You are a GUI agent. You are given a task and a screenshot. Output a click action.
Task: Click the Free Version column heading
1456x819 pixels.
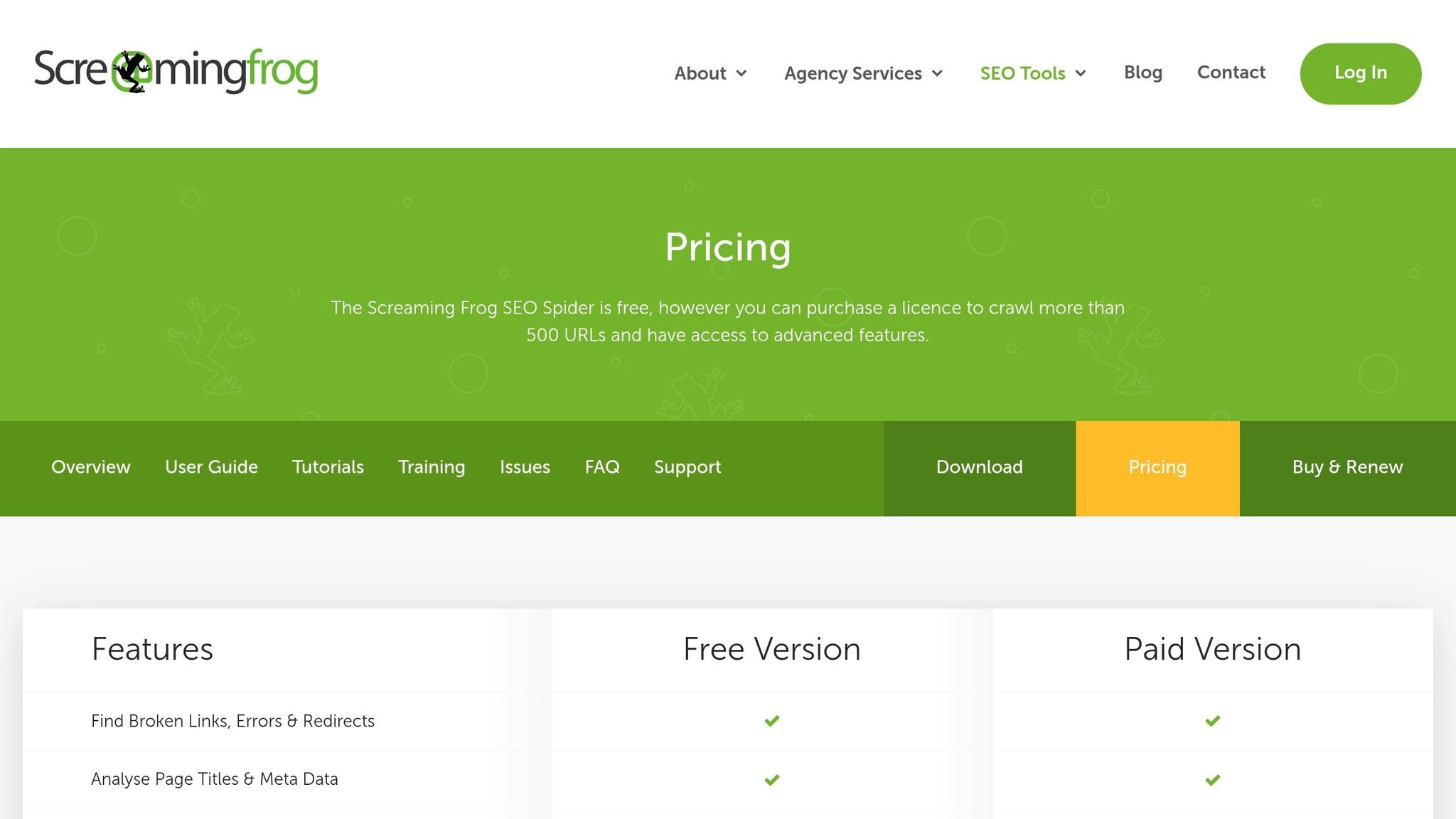click(x=772, y=649)
